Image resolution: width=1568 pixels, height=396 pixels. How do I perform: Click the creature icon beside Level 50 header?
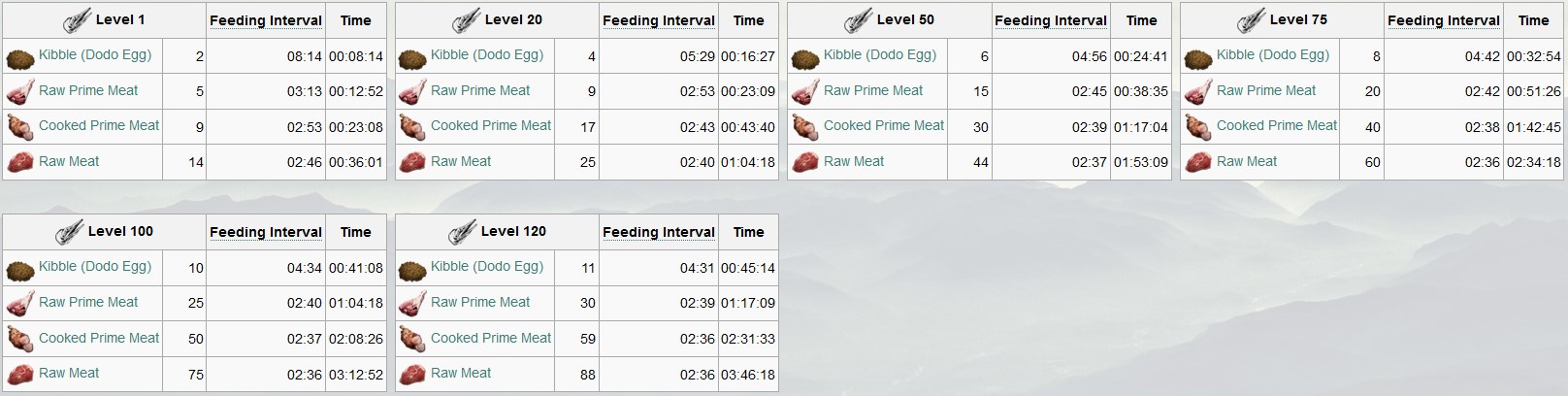(858, 21)
